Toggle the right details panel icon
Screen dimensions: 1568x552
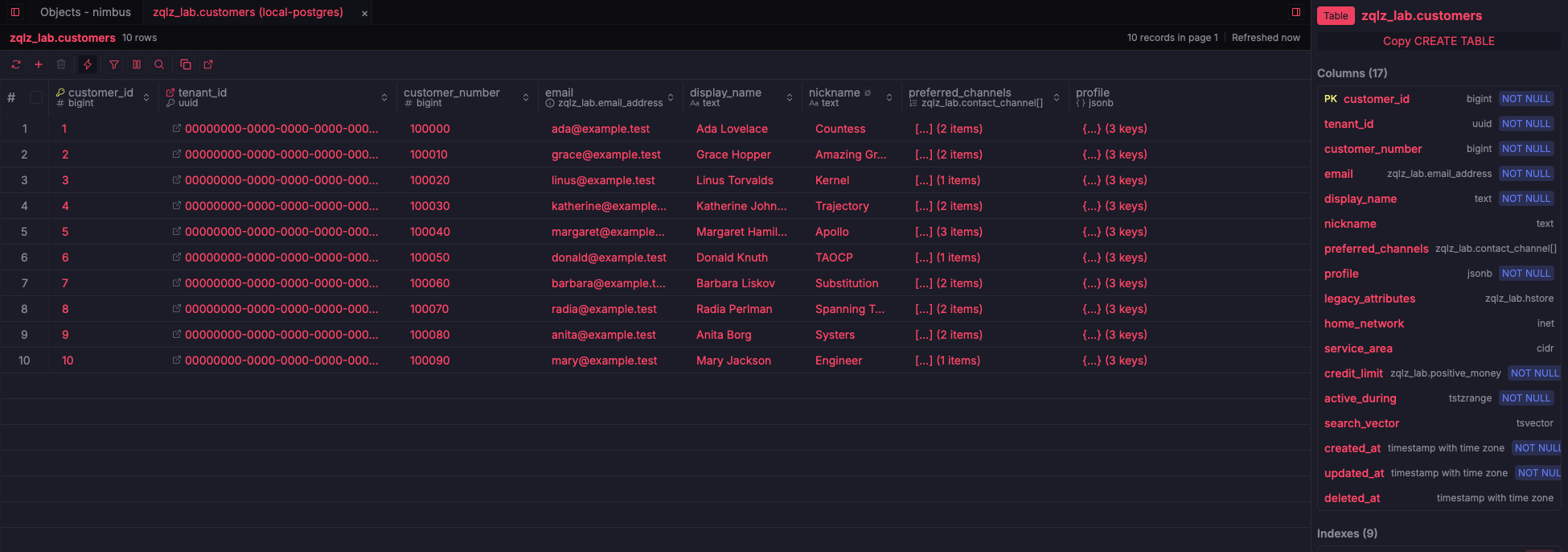1296,12
